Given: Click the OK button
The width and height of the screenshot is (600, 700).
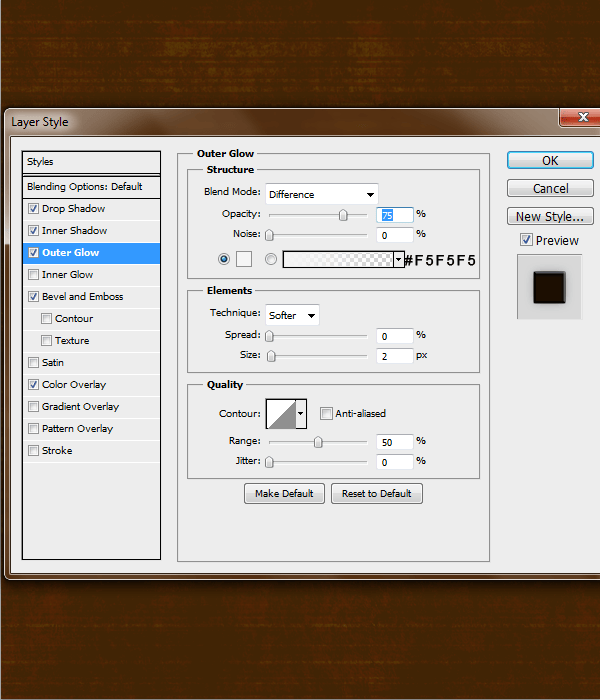Looking at the screenshot, I should click(x=550, y=161).
